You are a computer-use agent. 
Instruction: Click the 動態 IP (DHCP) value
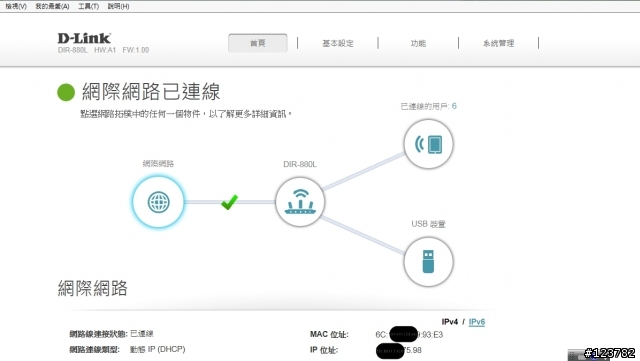(158, 349)
